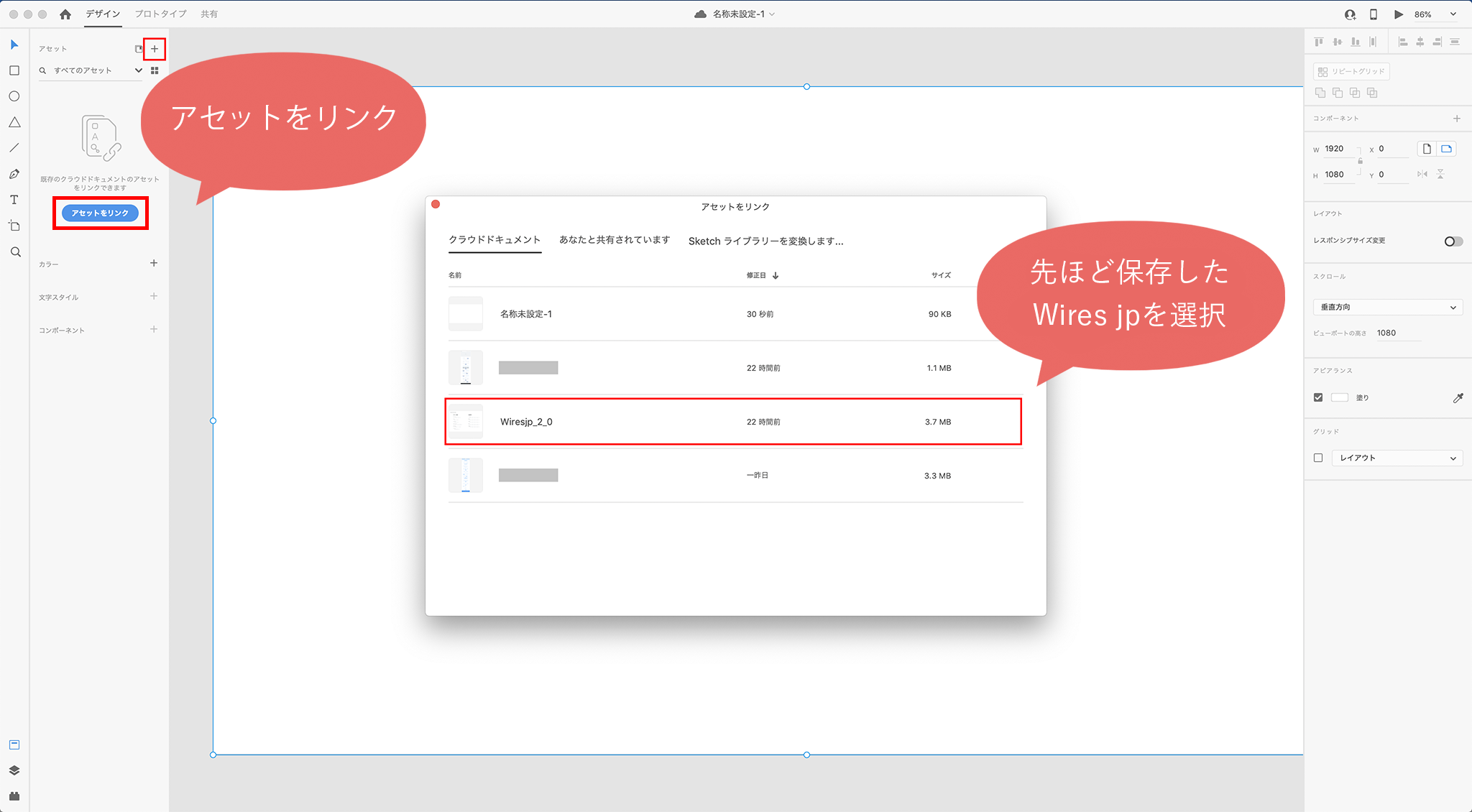The image size is (1472, 812).
Task: Toggle responsive resize switch
Action: coord(1453,241)
